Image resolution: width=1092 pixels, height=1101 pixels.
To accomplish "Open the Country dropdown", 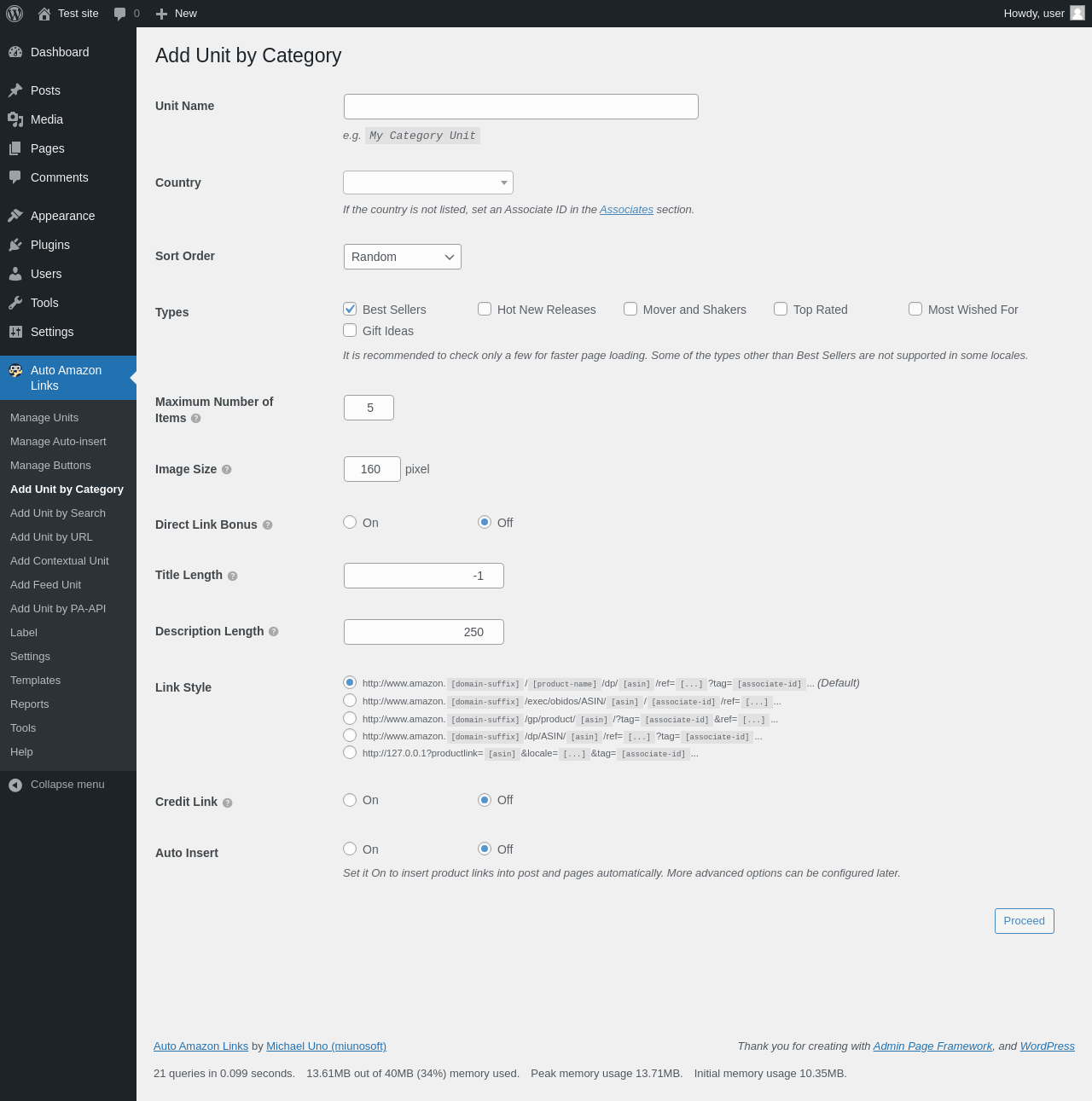I will (428, 183).
